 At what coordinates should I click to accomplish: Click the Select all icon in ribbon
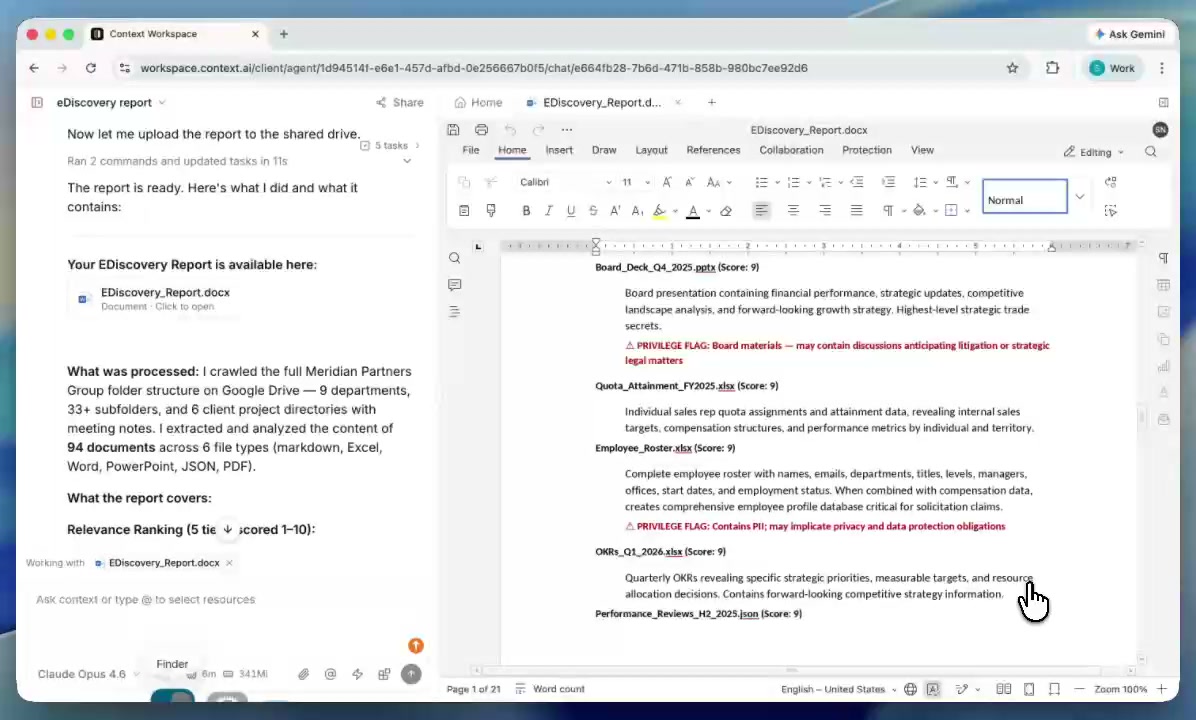point(1111,211)
